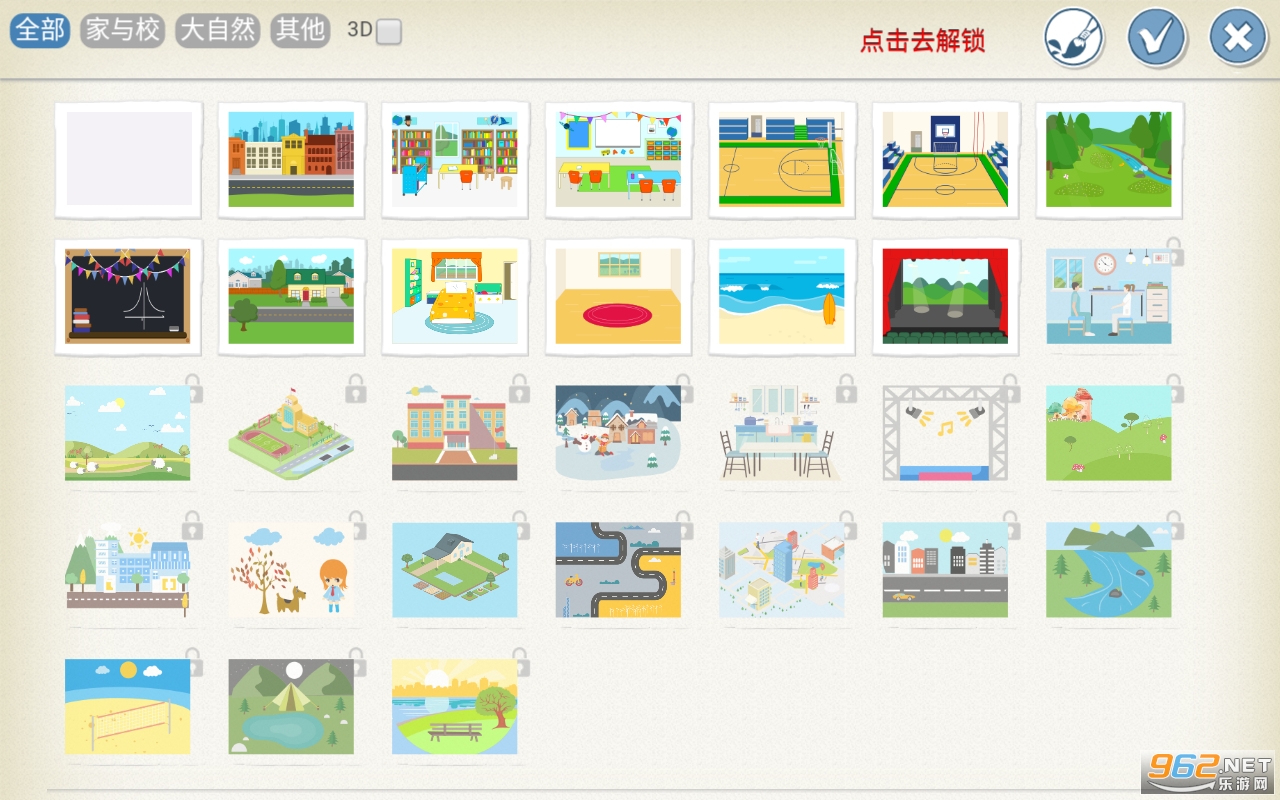Screen dimensions: 1280x800
Task: Choose the mountain river with pines background
Action: [x=1109, y=570]
